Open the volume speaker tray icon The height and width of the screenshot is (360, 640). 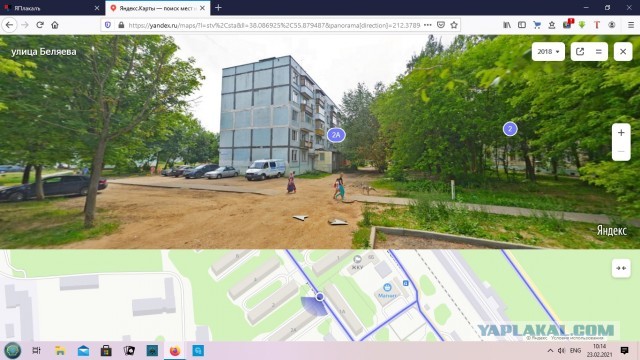click(562, 351)
